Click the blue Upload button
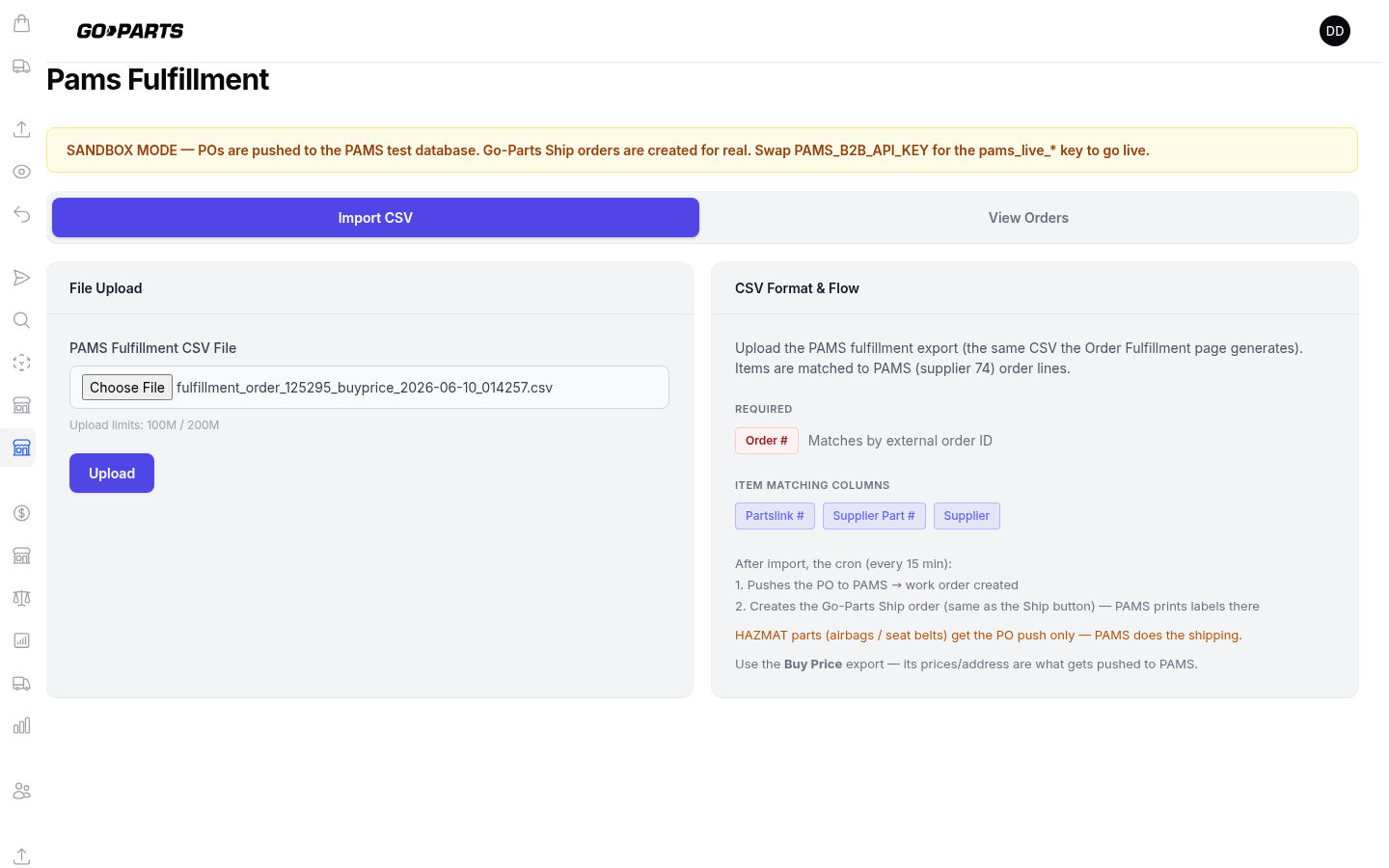The width and height of the screenshot is (1389, 868). click(112, 474)
